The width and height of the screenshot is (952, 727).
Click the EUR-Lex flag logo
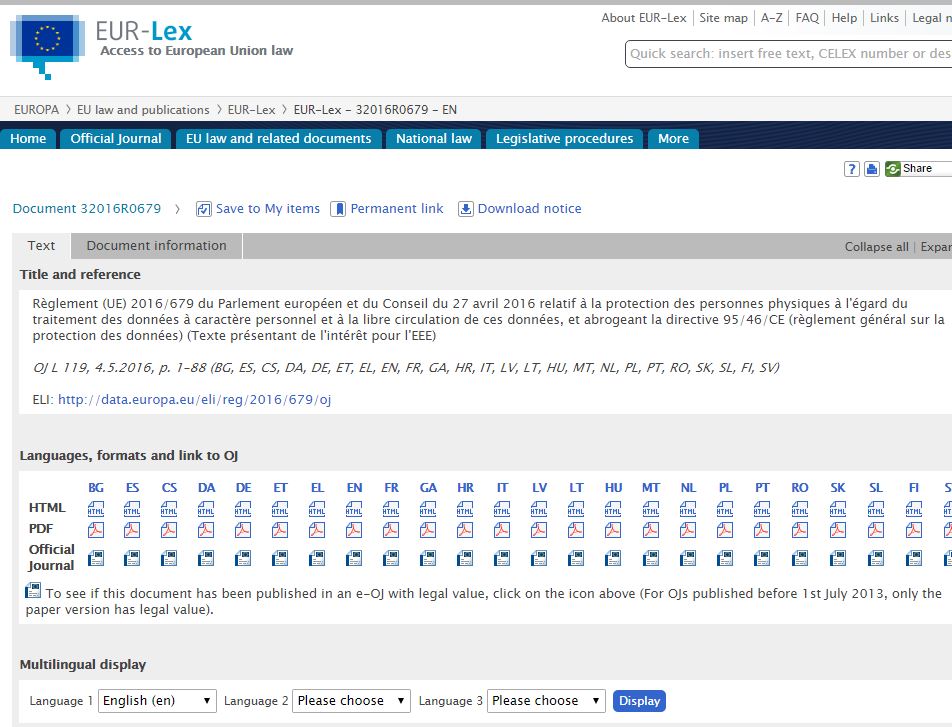click(47, 46)
